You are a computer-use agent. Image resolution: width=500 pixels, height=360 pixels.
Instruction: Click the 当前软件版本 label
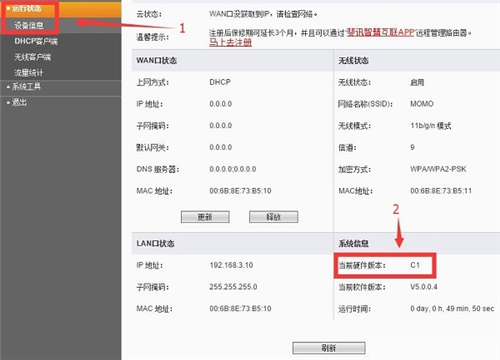[362, 287]
